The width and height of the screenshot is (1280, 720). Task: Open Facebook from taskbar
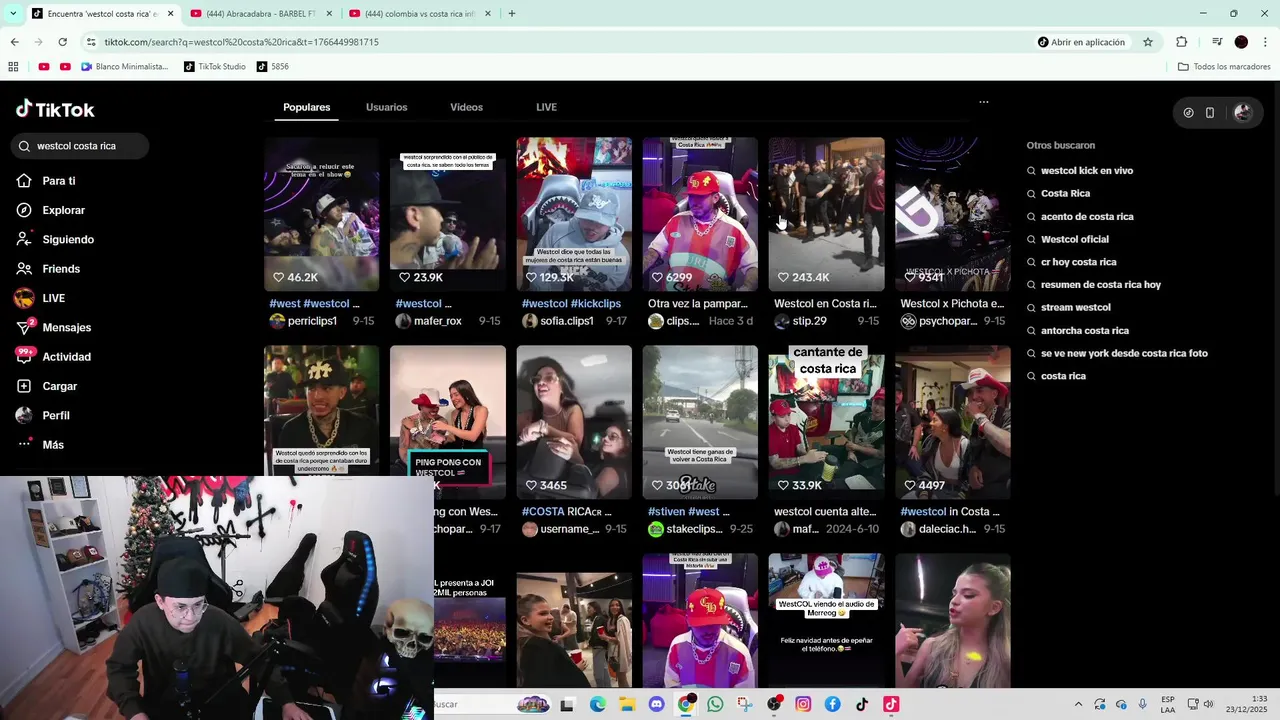(x=832, y=704)
